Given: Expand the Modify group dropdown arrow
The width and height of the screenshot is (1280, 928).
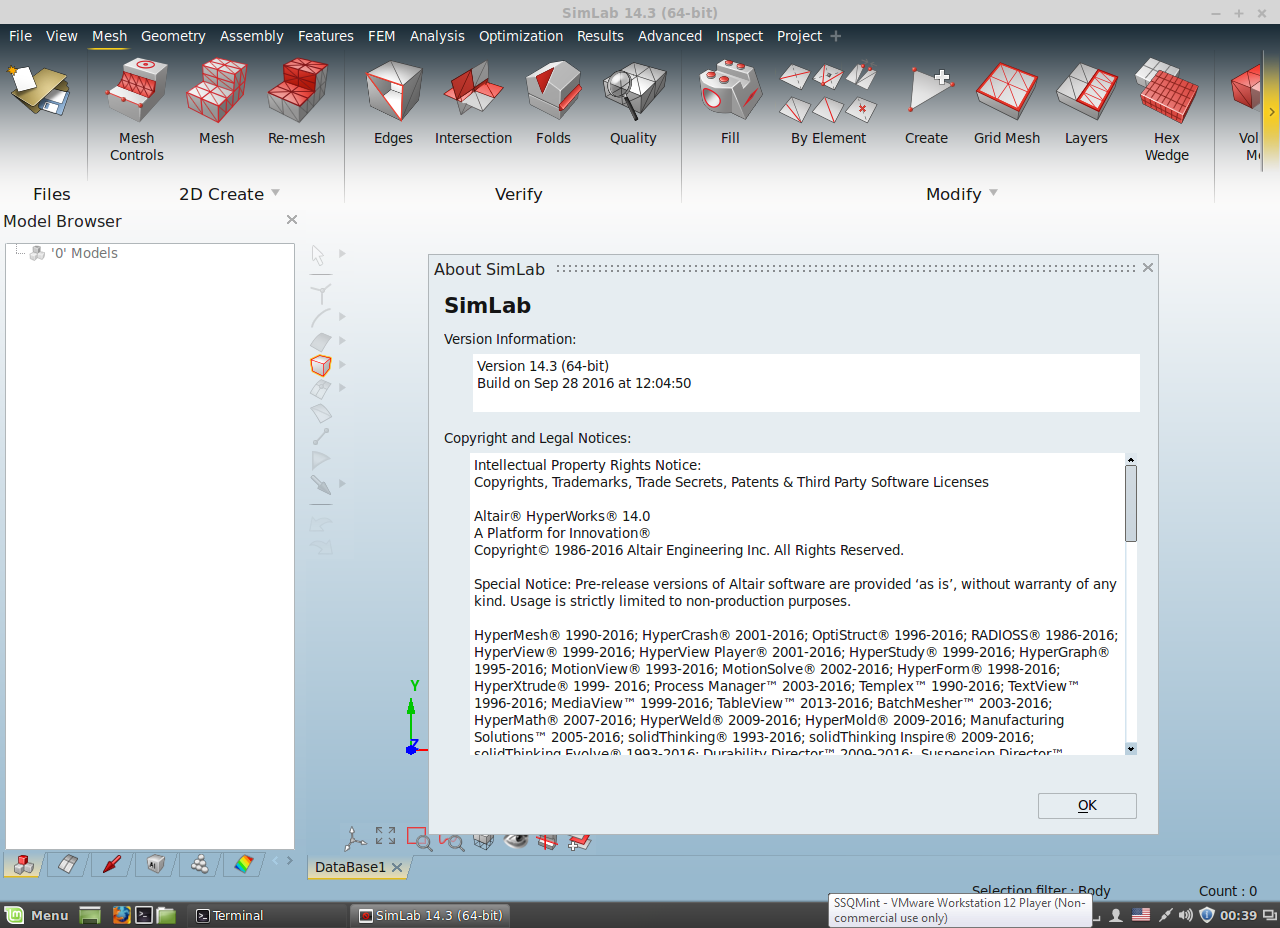Looking at the screenshot, I should [993, 193].
